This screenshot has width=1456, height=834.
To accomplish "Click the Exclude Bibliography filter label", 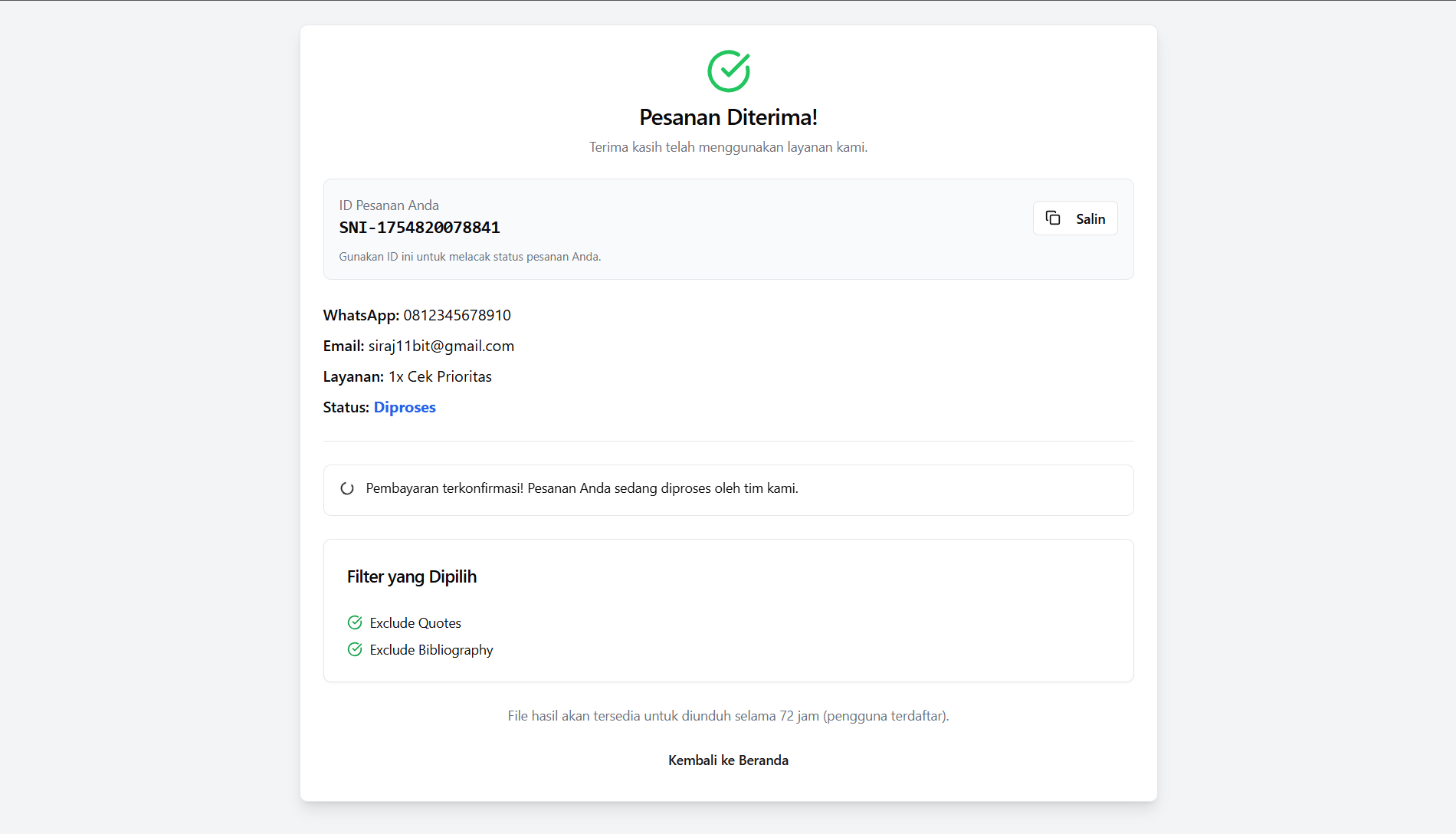I will click(431, 650).
